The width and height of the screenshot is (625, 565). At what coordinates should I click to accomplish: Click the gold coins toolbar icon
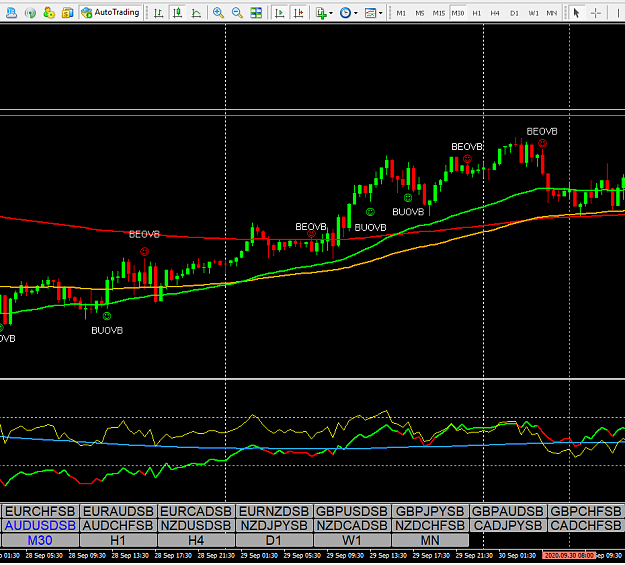click(49, 13)
